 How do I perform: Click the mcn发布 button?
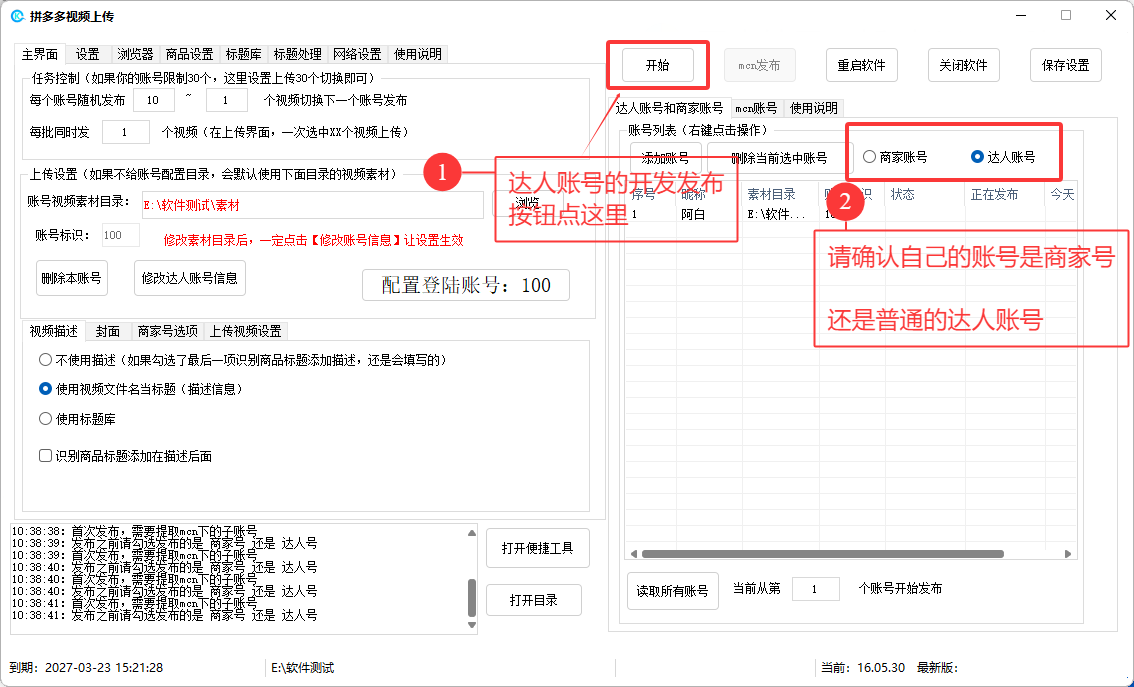click(x=759, y=65)
